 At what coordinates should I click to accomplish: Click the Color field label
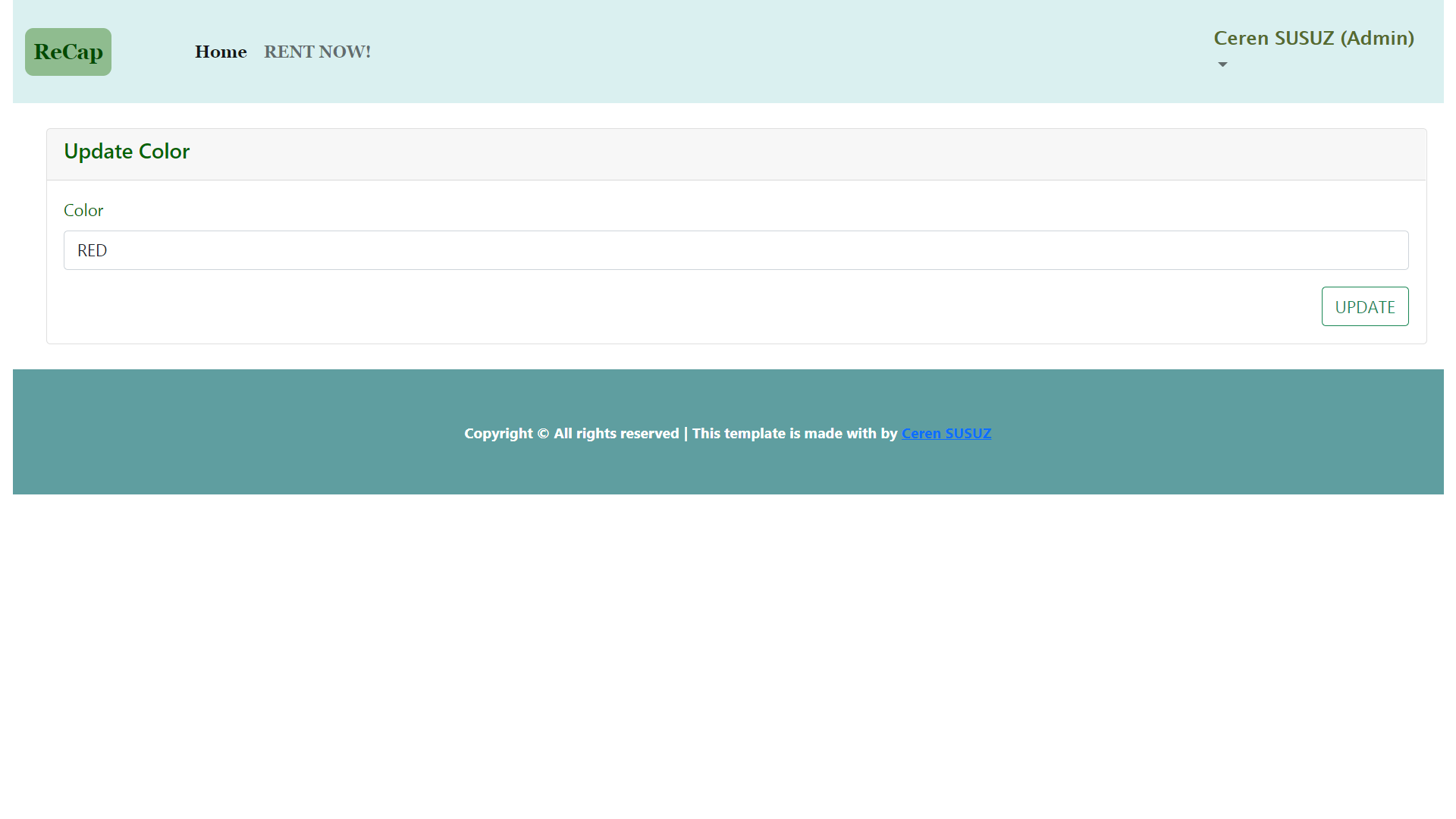coord(83,210)
